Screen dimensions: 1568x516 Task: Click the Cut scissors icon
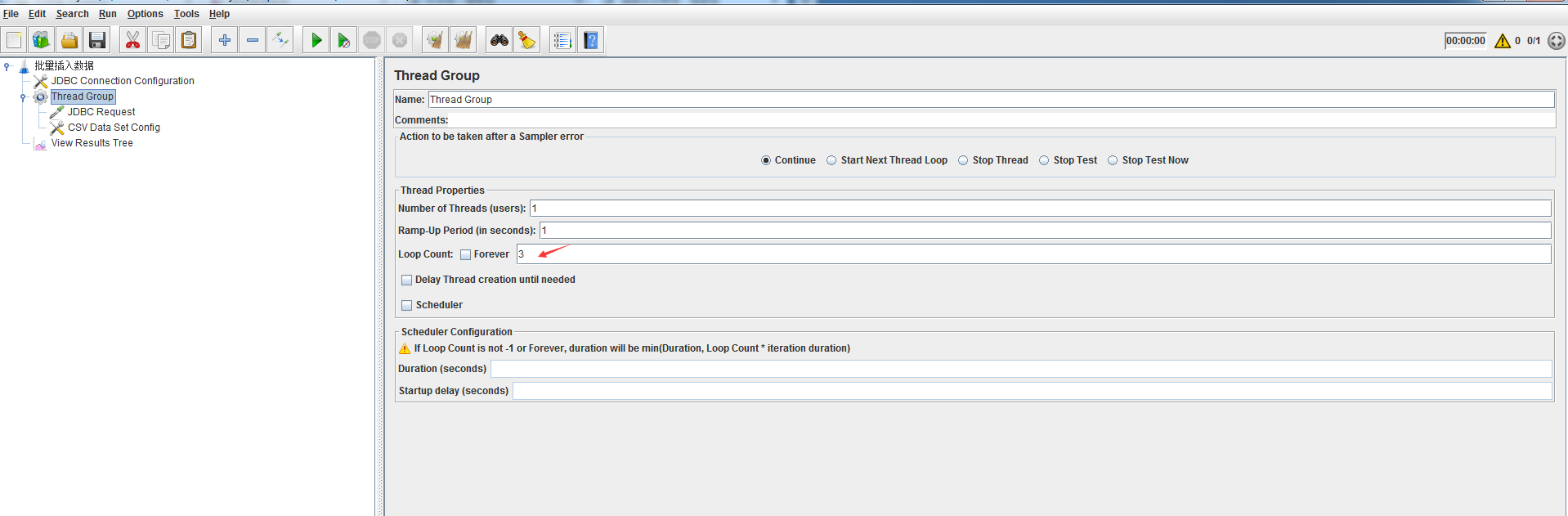[132, 40]
